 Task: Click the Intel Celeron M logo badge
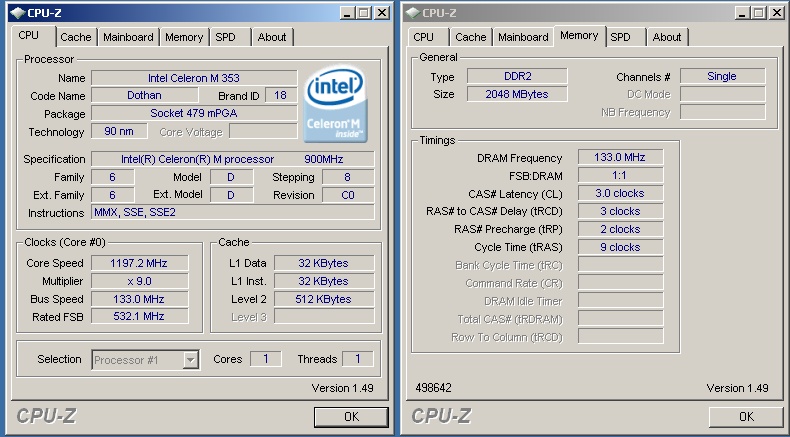click(336, 104)
